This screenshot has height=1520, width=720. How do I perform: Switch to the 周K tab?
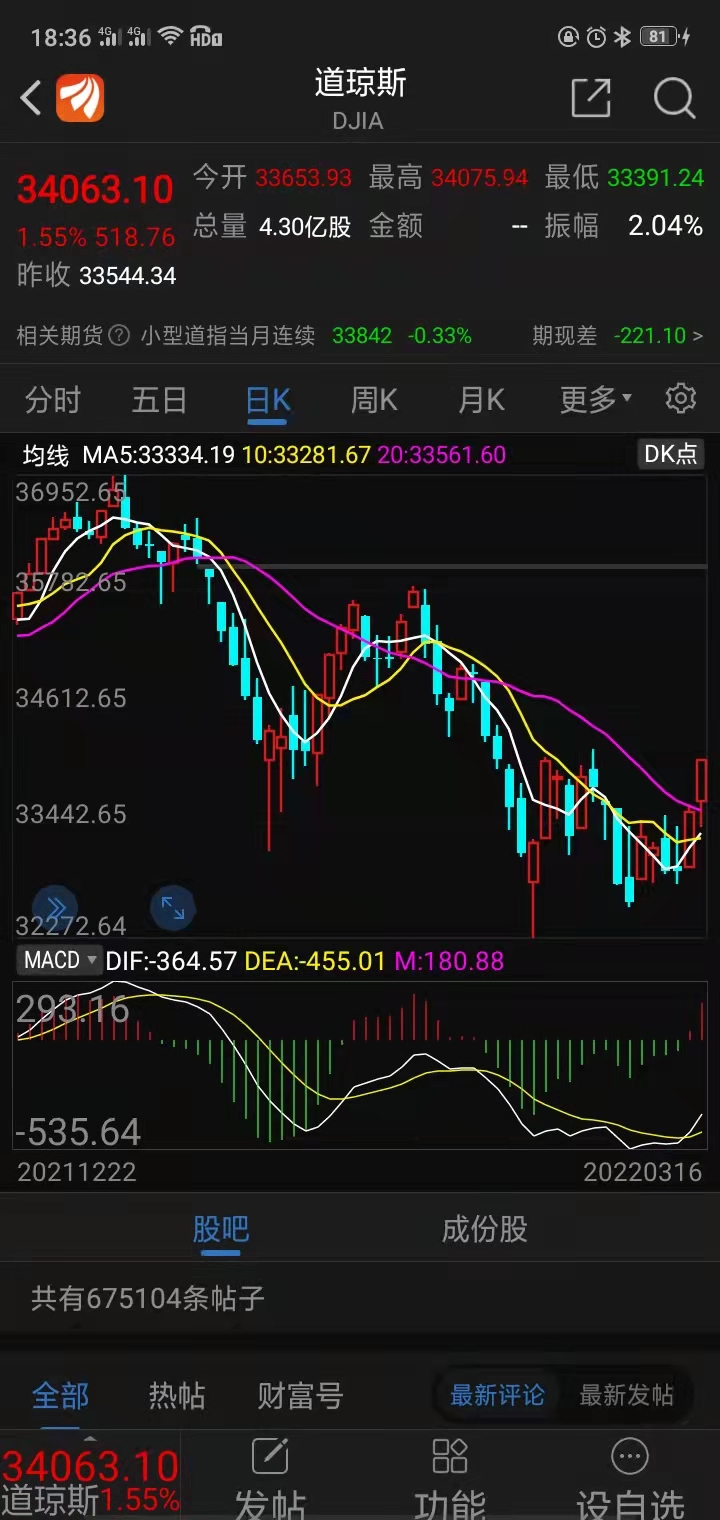(374, 400)
